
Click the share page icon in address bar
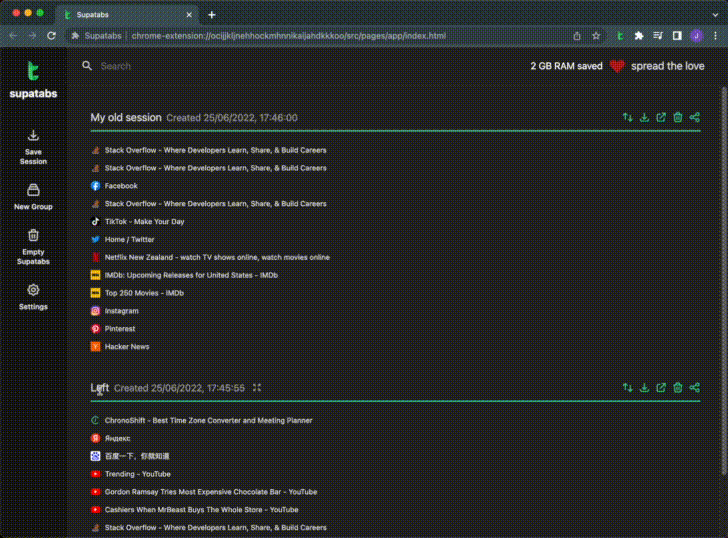click(x=577, y=36)
